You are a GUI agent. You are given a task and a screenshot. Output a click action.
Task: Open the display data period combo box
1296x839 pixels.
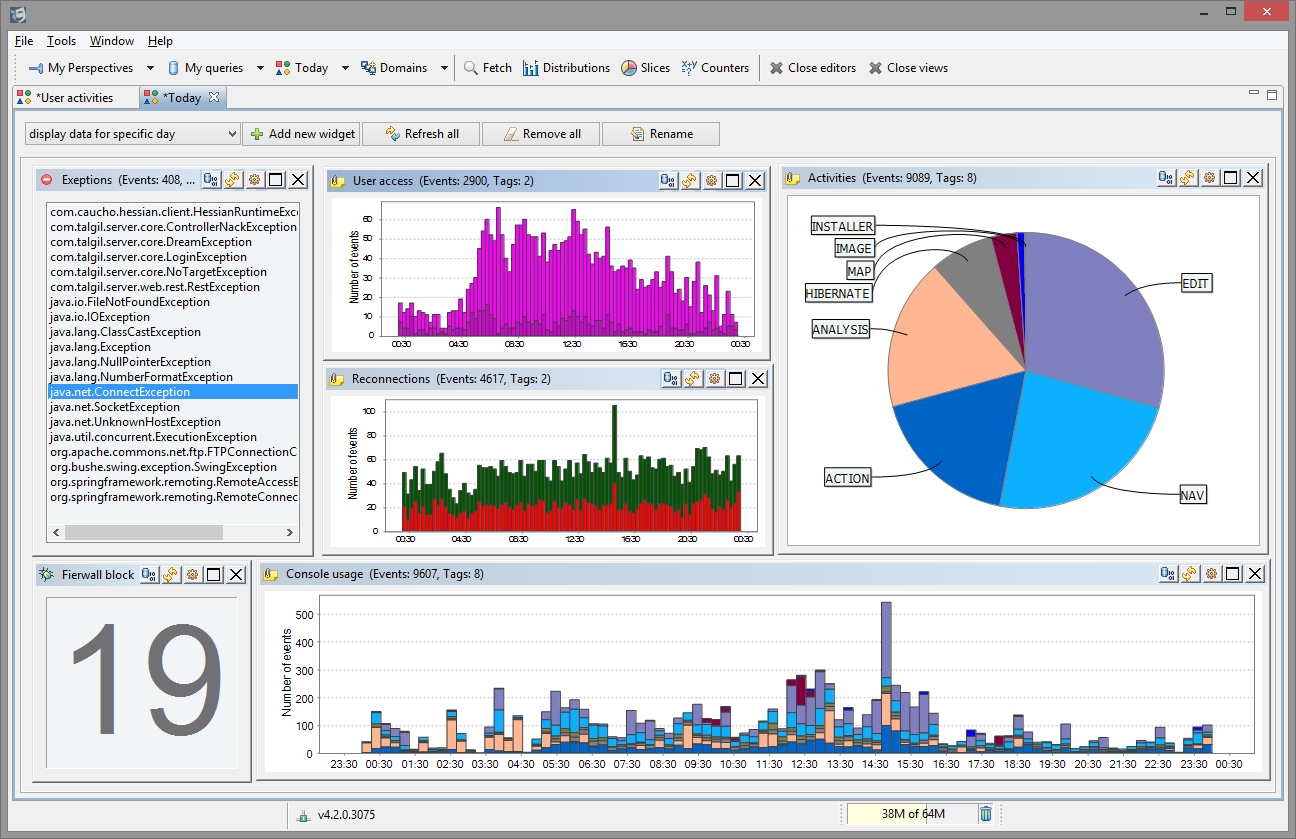click(x=133, y=134)
